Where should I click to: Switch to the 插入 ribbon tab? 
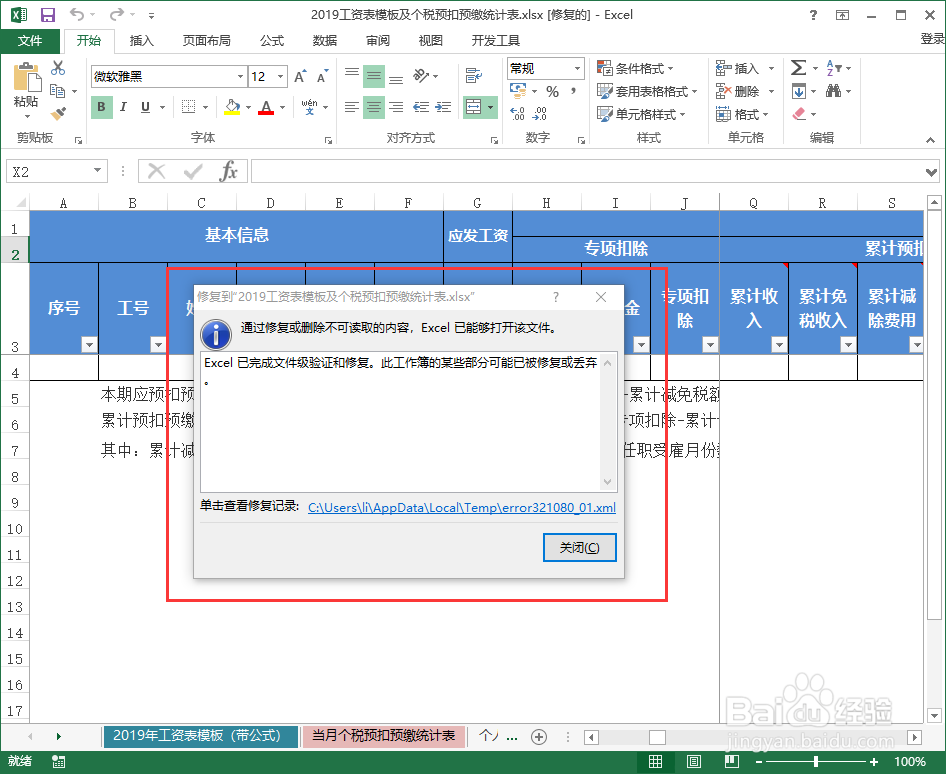141,41
